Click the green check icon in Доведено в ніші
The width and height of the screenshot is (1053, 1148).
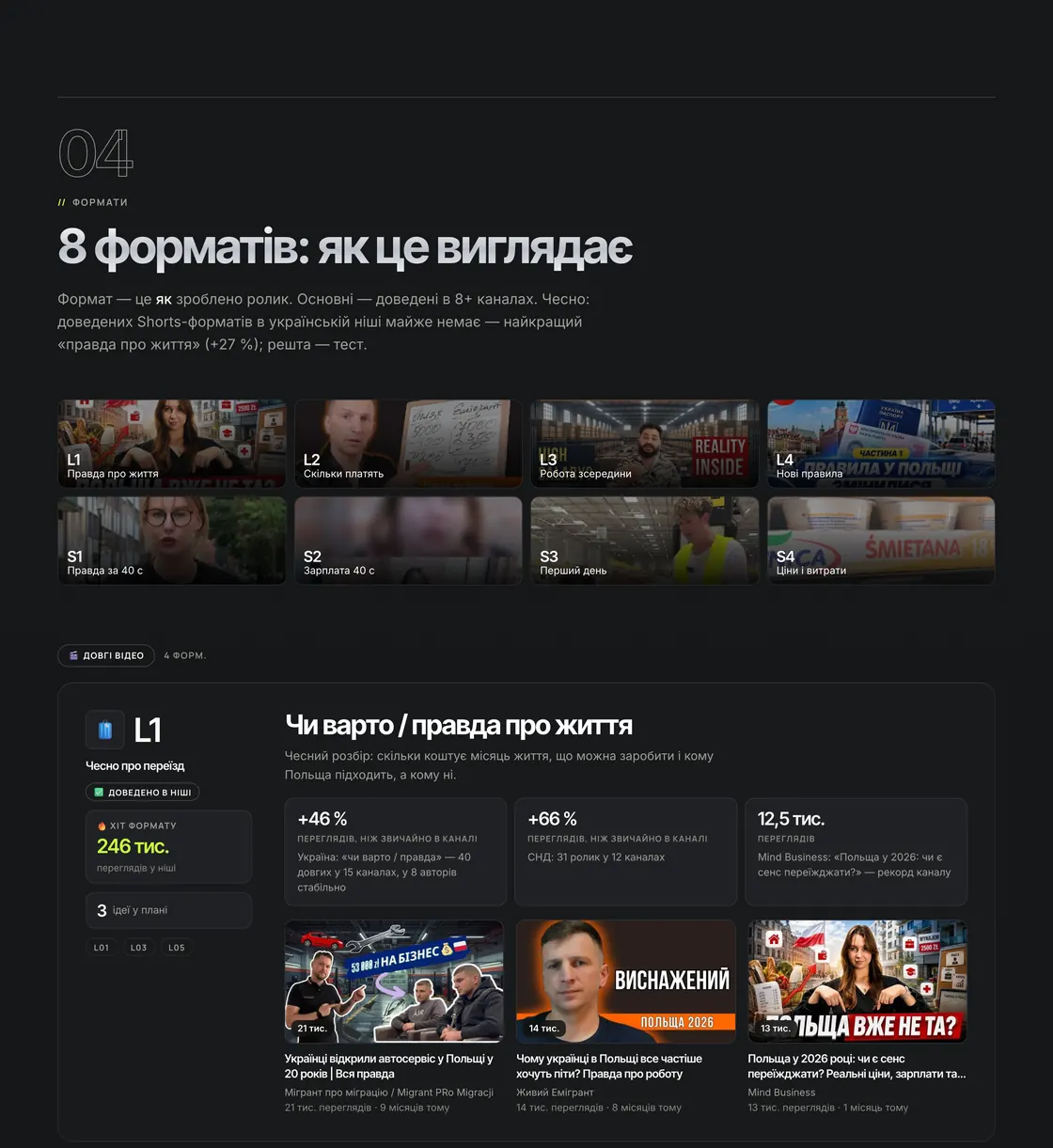coord(99,793)
